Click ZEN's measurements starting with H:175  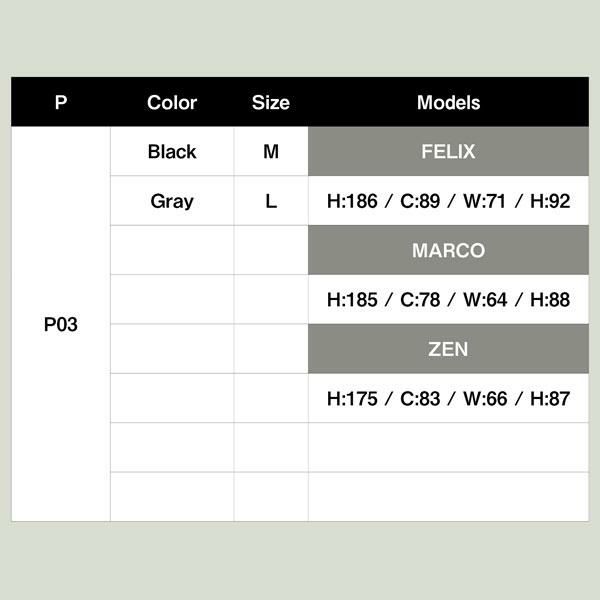tap(448, 398)
